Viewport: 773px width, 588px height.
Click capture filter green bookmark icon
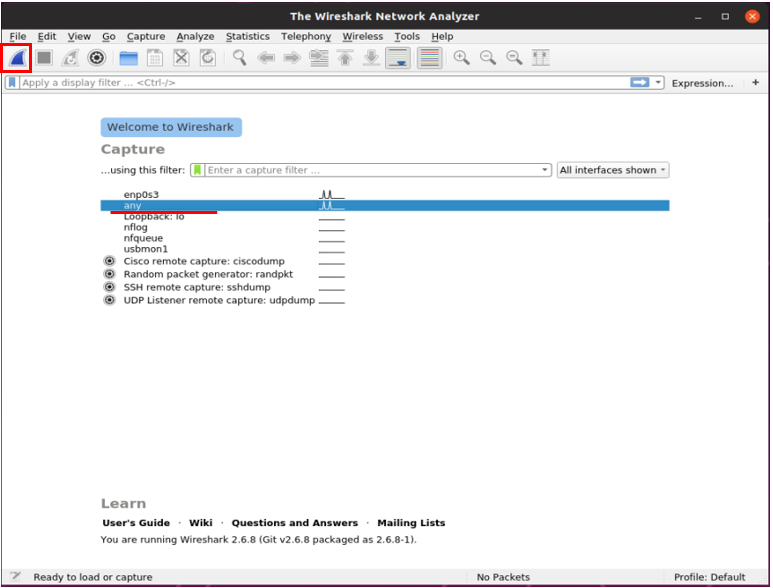point(197,170)
